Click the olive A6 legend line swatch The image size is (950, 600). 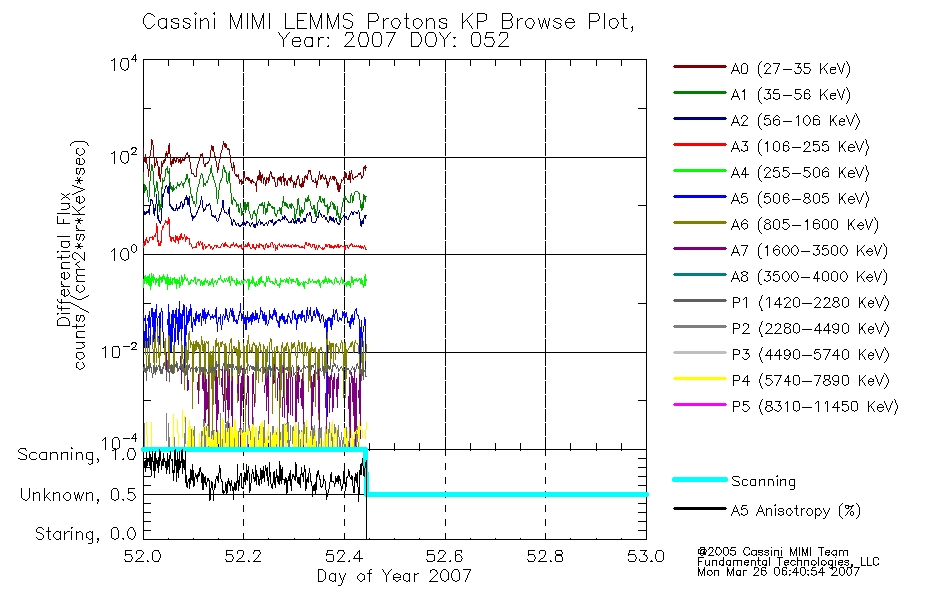click(699, 223)
